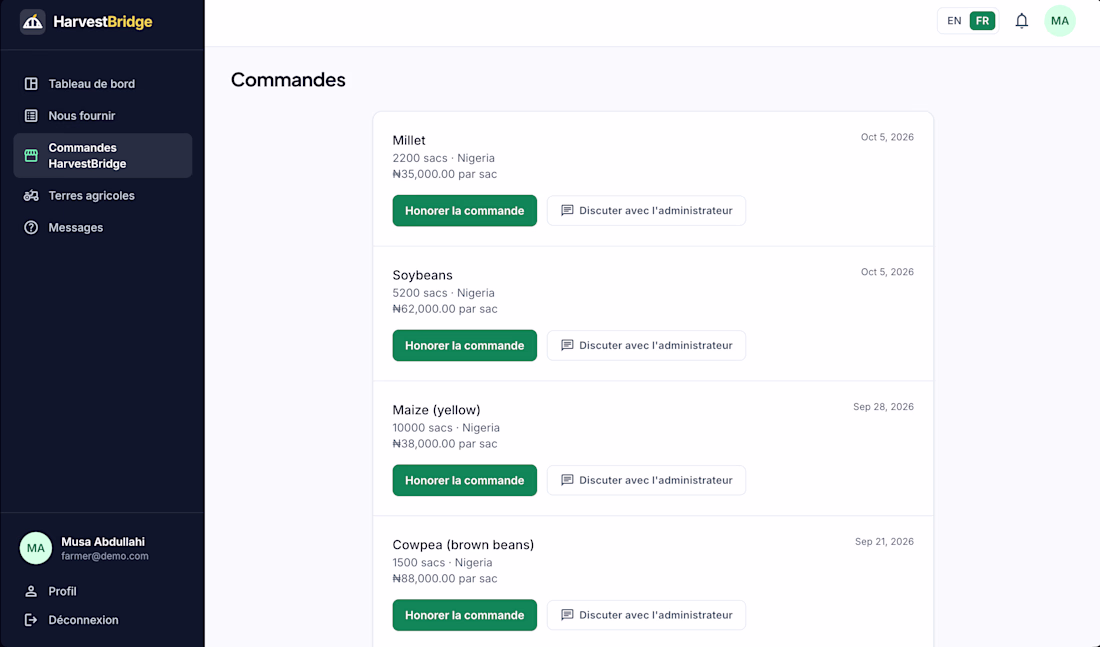1100x647 pixels.
Task: Select the FR language option
Action: pos(982,21)
